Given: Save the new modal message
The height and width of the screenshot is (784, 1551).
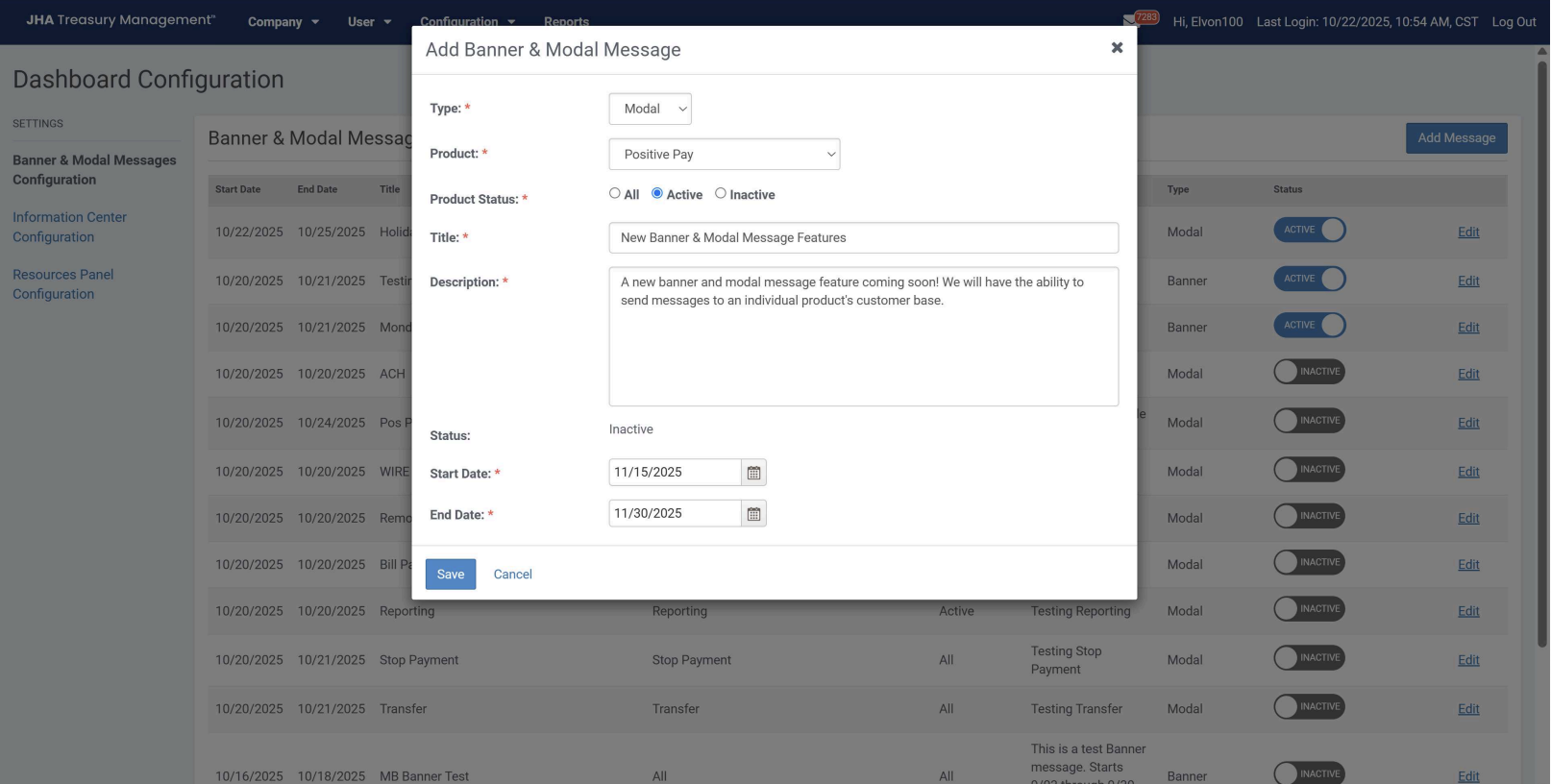Looking at the screenshot, I should point(450,575).
